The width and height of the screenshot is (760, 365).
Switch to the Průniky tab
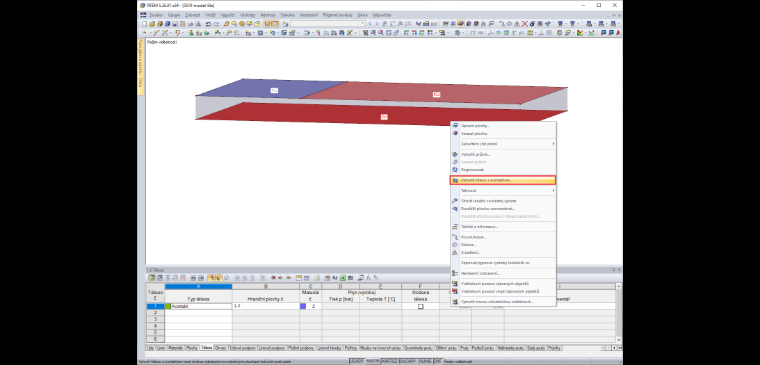point(555,348)
